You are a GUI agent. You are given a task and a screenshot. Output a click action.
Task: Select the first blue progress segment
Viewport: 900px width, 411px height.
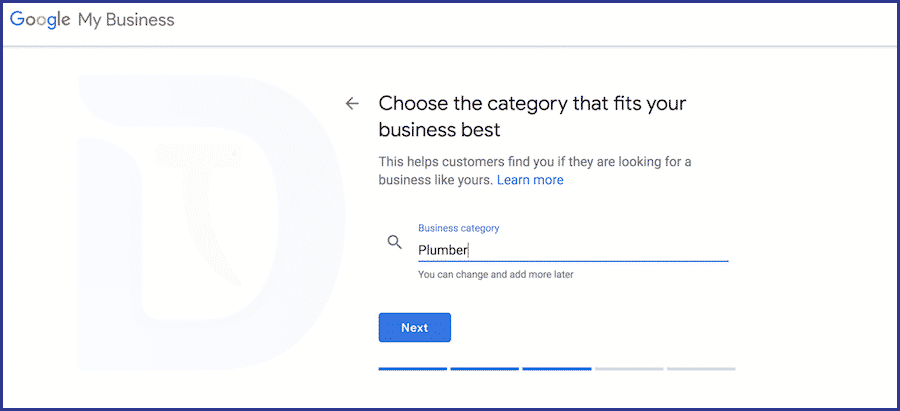[413, 369]
